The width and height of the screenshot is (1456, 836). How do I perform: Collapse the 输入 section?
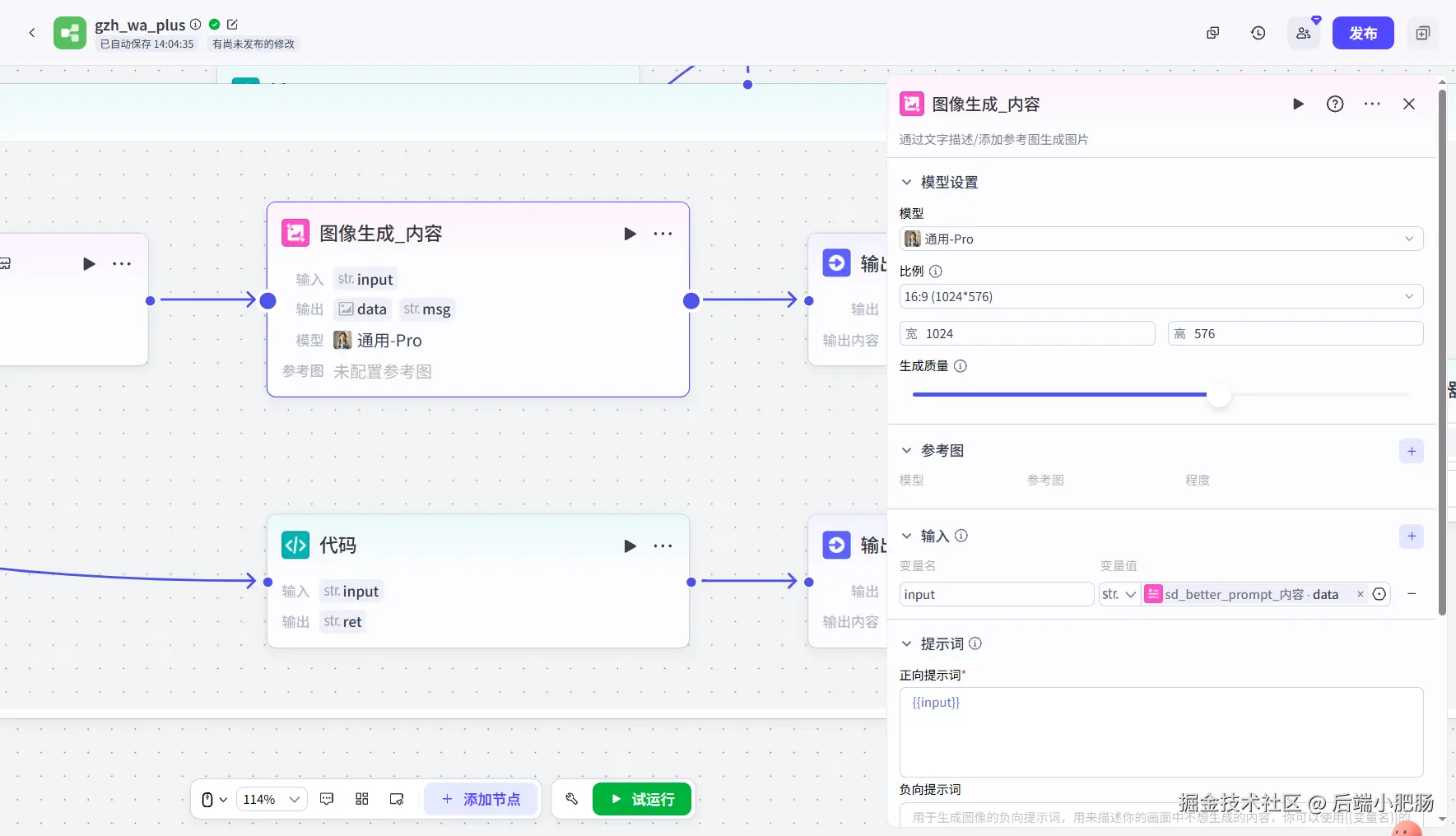(906, 536)
